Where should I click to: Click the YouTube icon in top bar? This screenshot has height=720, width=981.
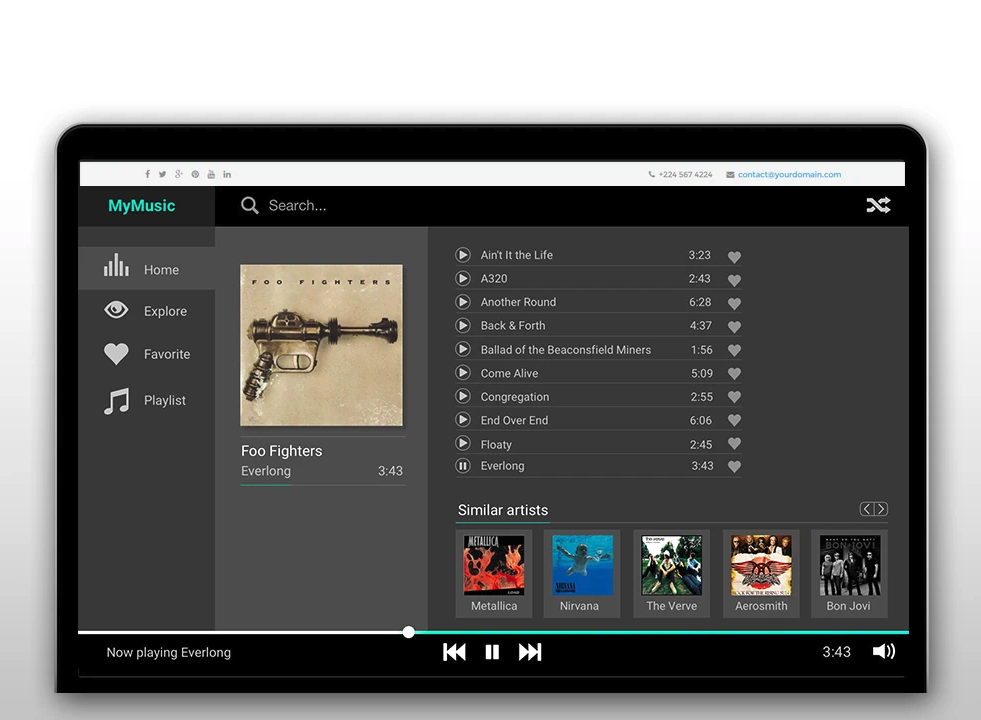211,175
